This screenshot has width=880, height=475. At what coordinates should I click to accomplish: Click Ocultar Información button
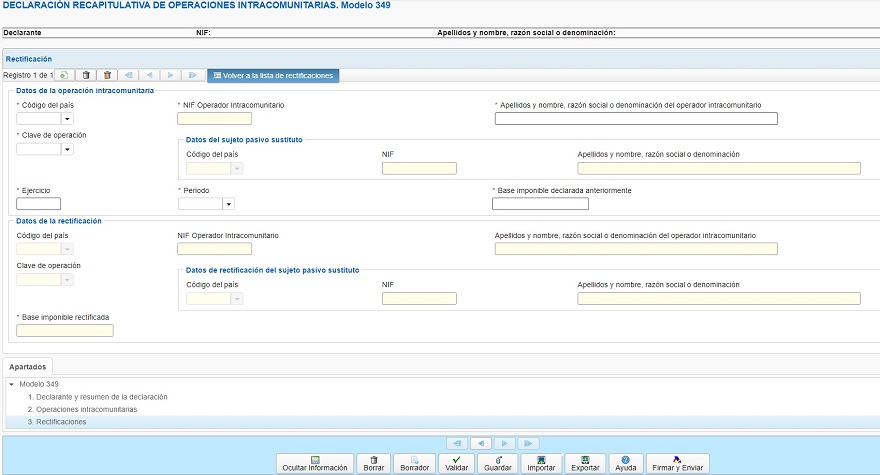click(x=315, y=464)
